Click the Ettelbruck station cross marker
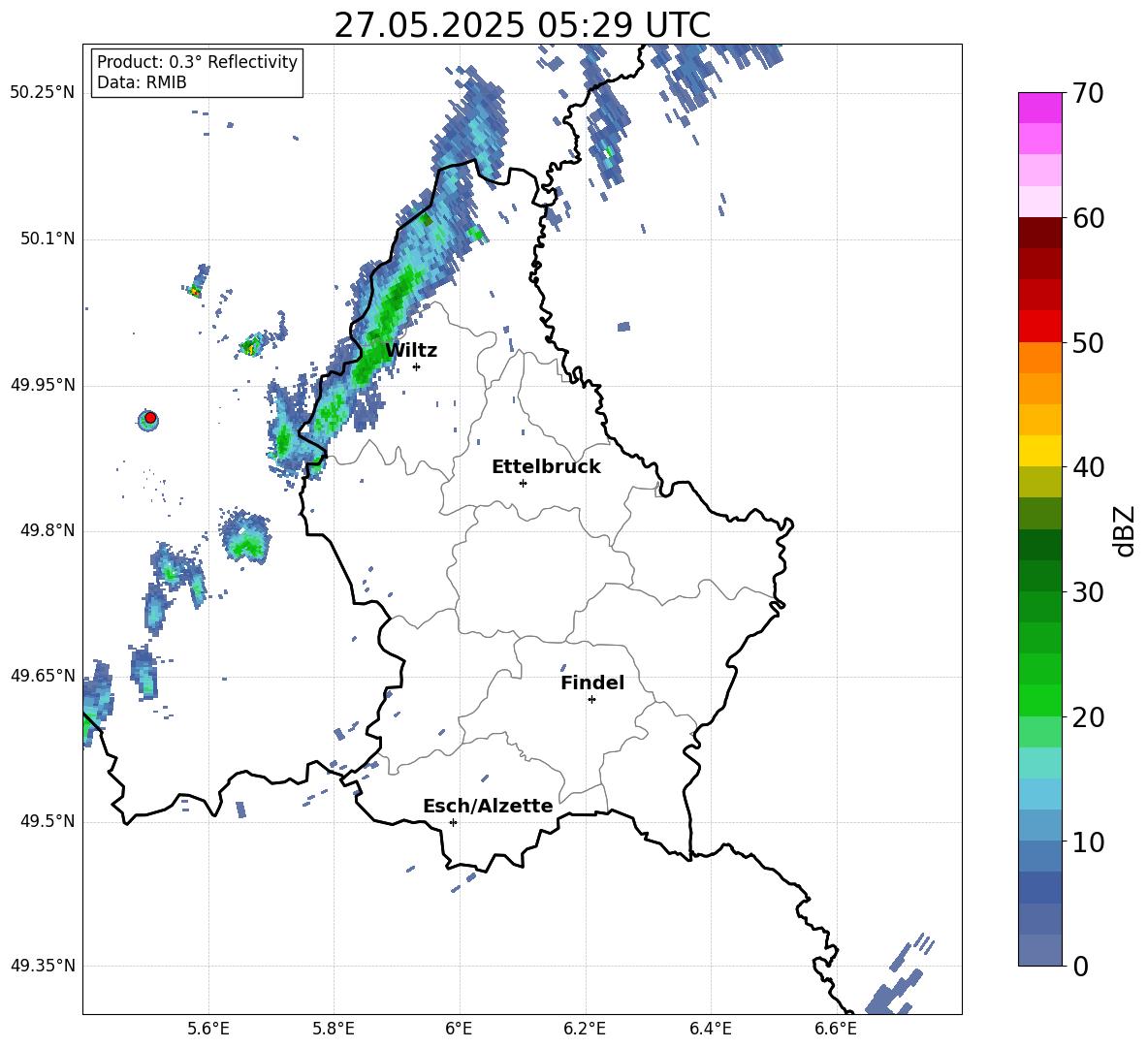Screen dimensions: 1148x1048 tap(523, 483)
